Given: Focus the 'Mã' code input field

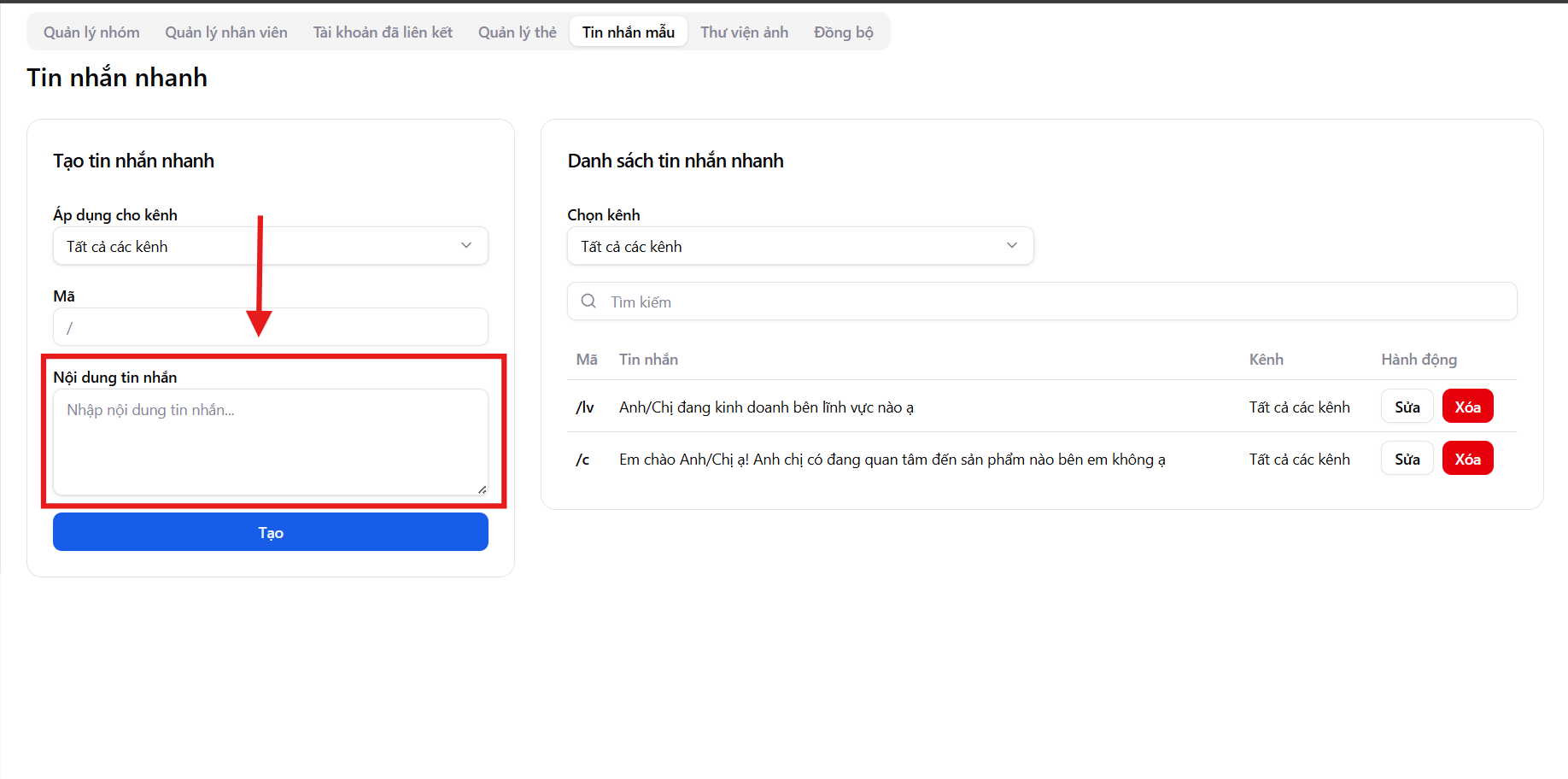Looking at the screenshot, I should tap(270, 327).
